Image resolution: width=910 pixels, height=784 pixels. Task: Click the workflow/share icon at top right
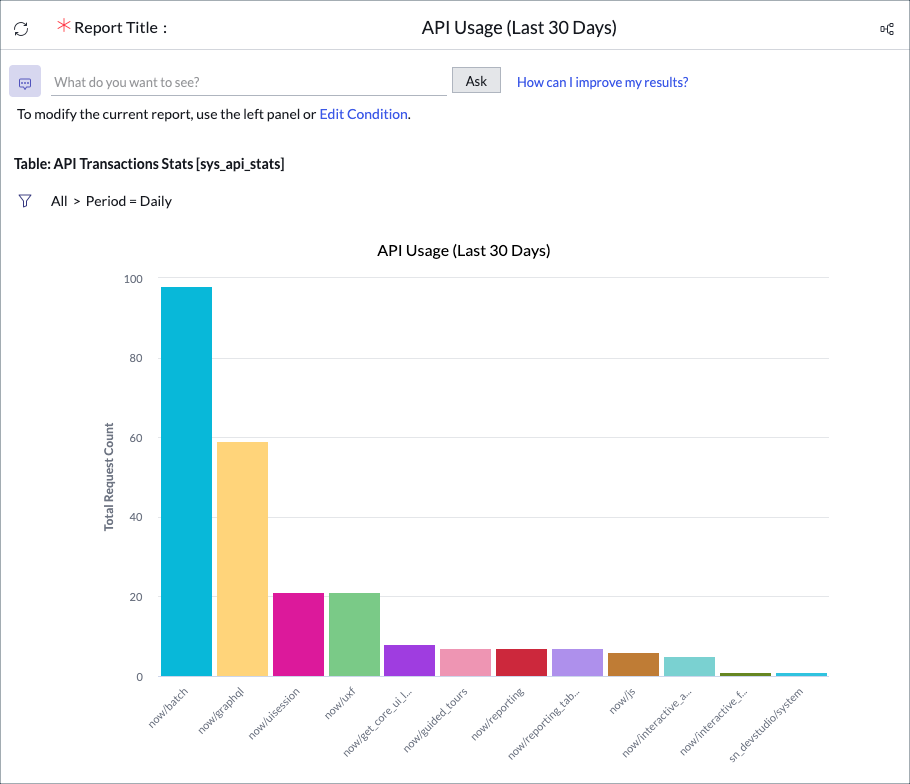point(886,29)
